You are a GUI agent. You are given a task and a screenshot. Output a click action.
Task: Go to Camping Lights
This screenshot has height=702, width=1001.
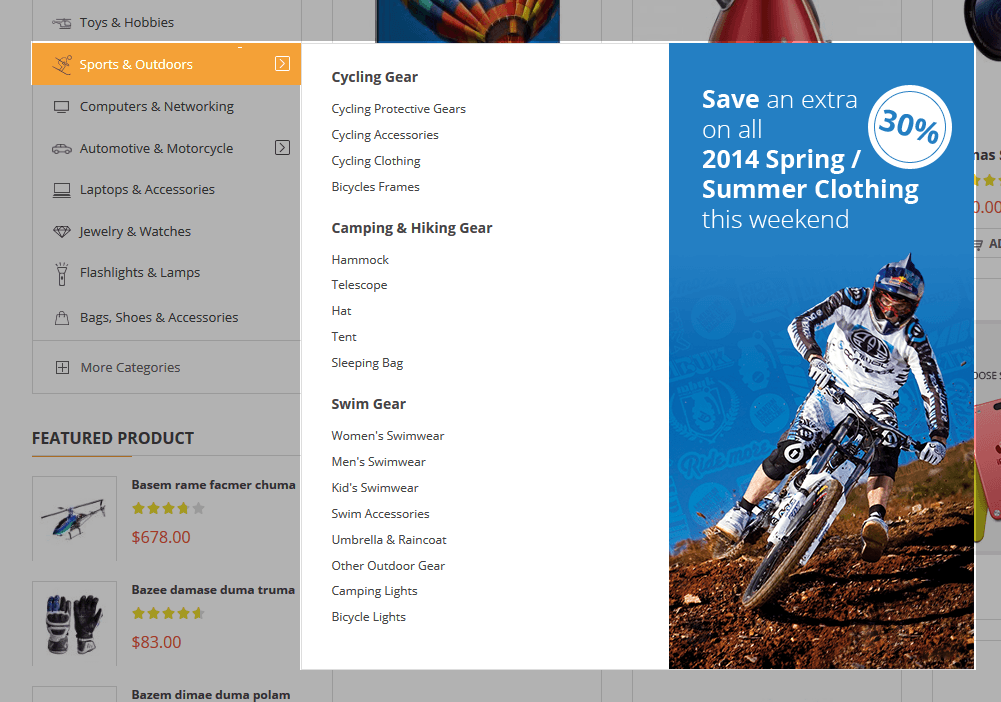tap(374, 592)
